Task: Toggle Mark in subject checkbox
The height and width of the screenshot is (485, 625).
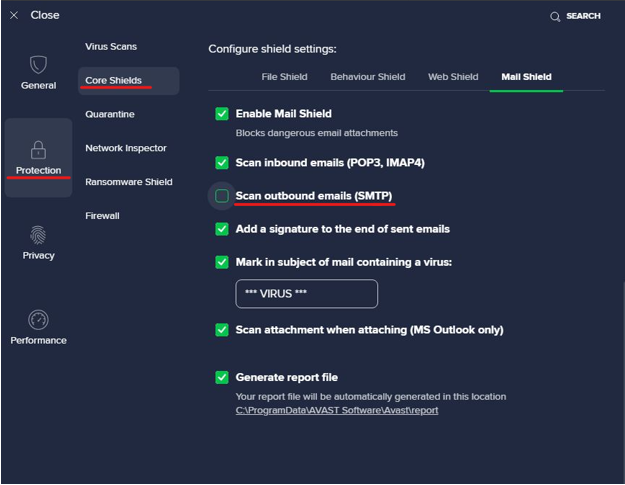Action: pyautogui.click(x=222, y=262)
